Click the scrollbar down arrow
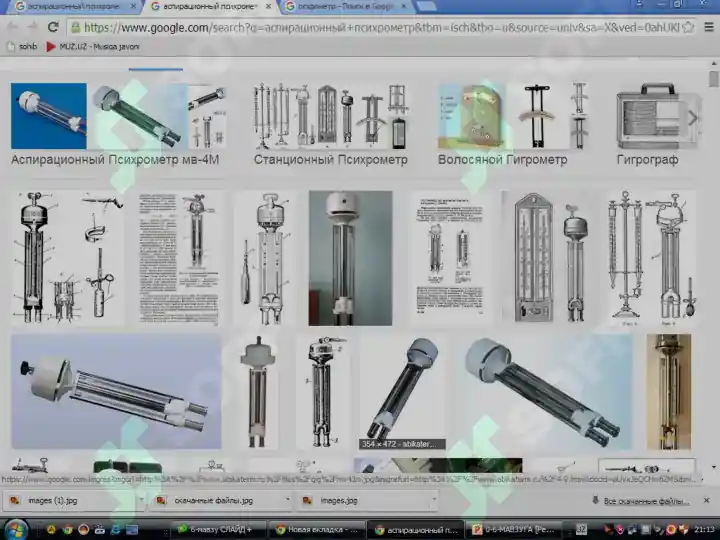720x540 pixels. 714,467
